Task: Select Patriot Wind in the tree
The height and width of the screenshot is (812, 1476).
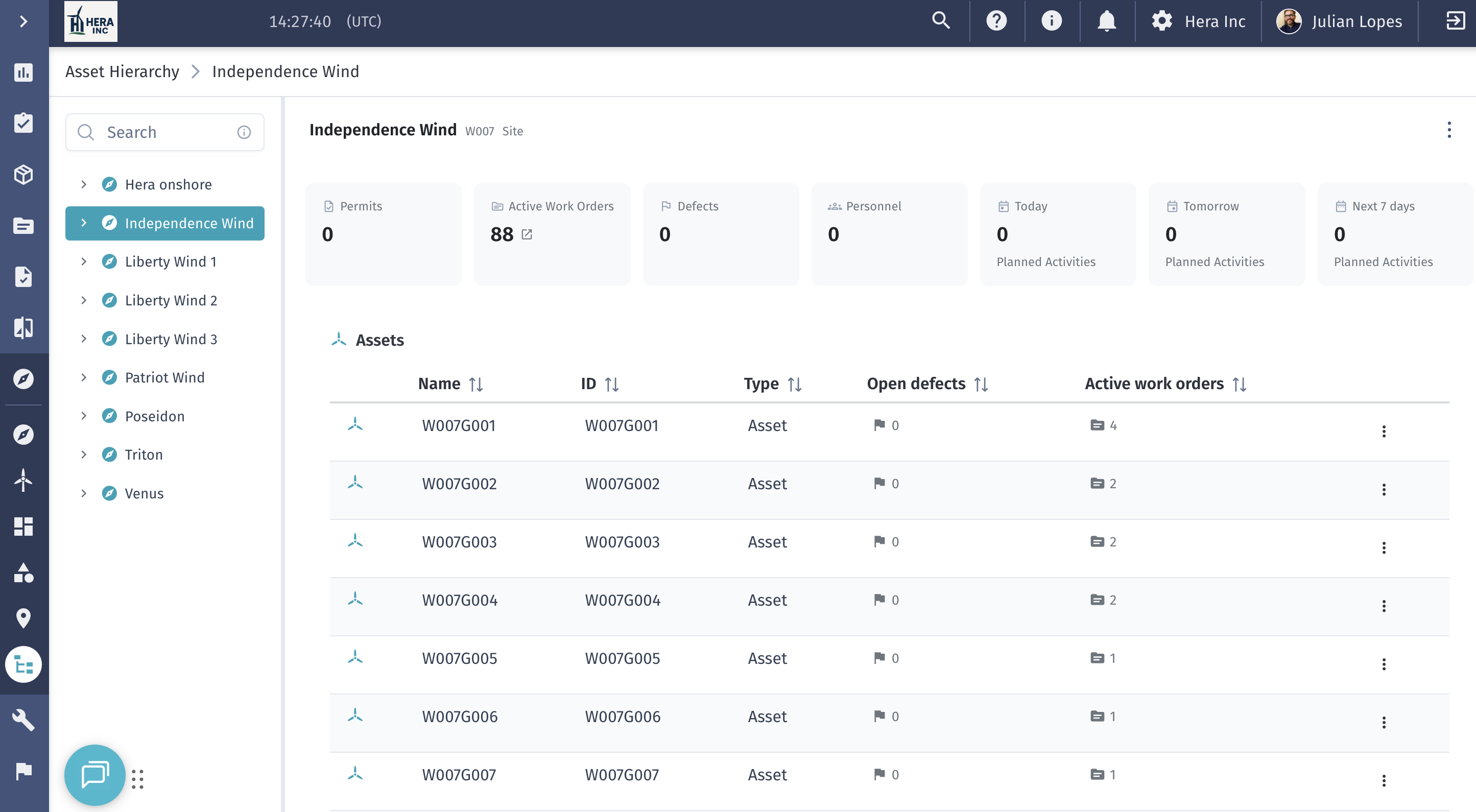Action: (164, 377)
